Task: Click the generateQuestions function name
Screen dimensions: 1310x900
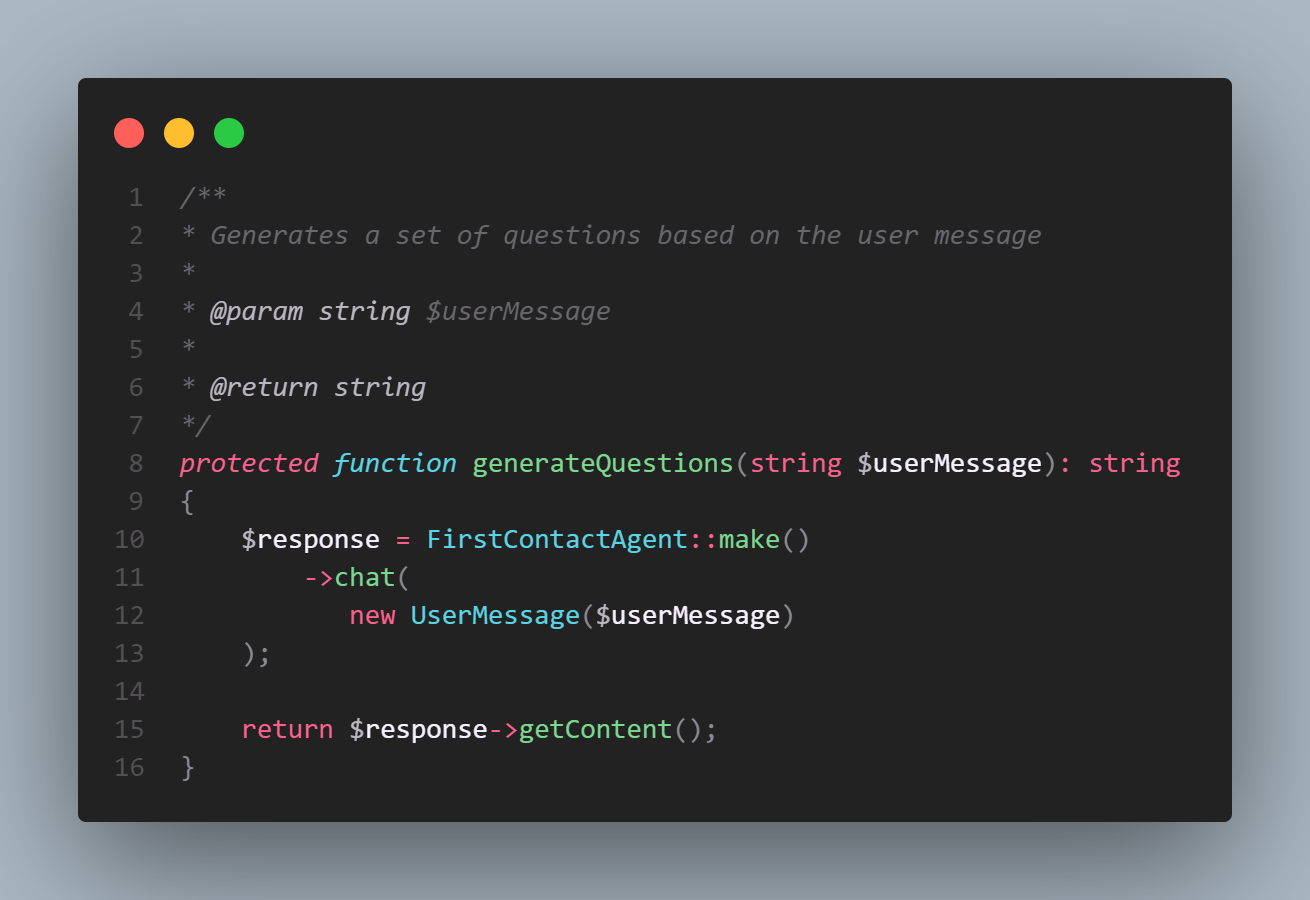Action: click(x=603, y=463)
